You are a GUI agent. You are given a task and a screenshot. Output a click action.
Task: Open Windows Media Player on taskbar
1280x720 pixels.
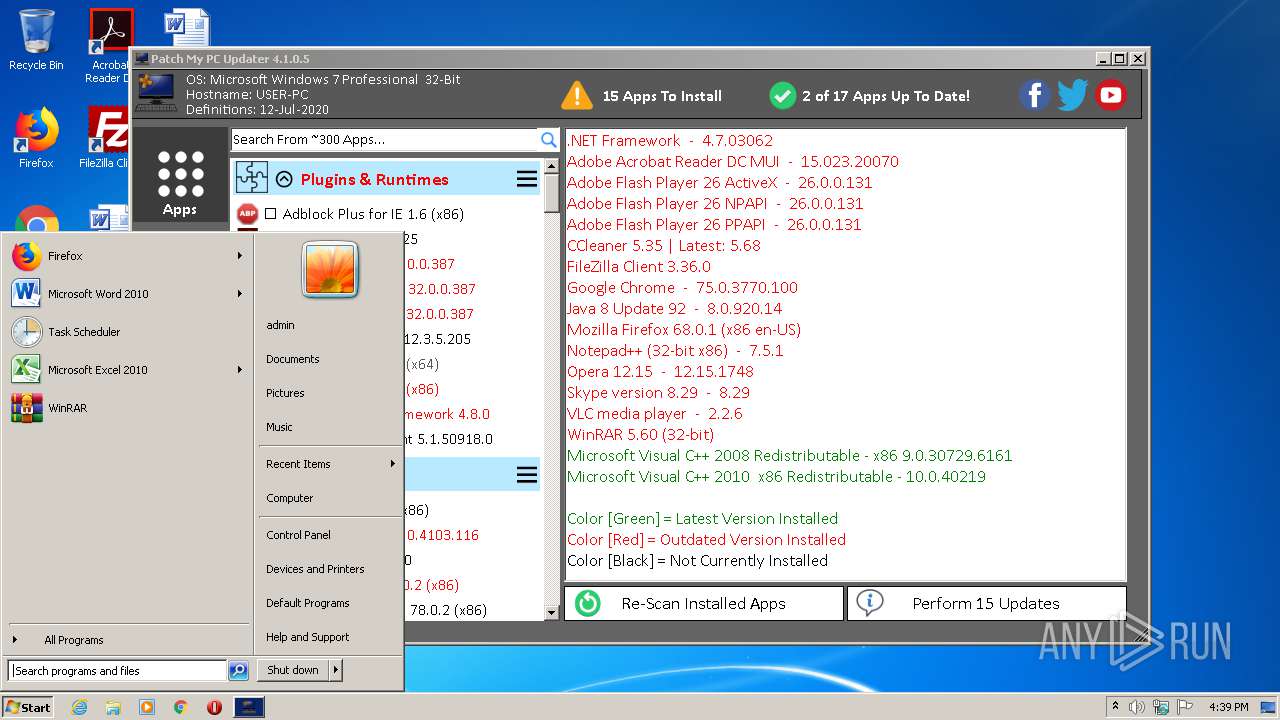pos(147,707)
